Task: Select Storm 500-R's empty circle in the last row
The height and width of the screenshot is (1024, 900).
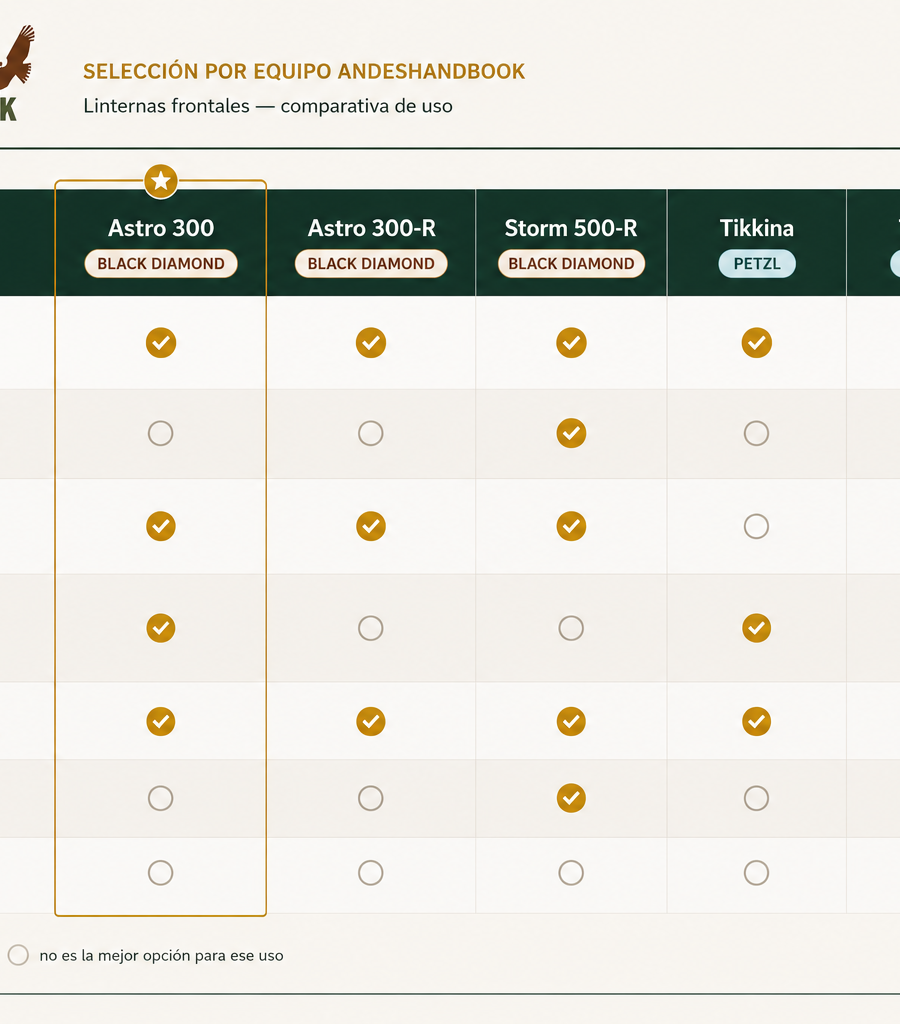Action: coord(571,872)
